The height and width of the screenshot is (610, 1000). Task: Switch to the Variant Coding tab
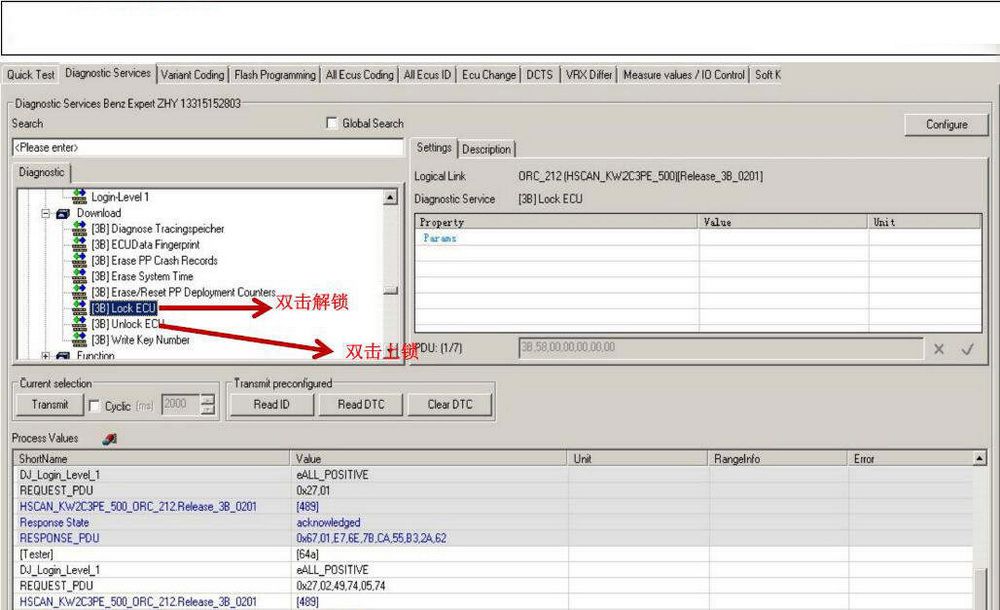(x=193, y=75)
